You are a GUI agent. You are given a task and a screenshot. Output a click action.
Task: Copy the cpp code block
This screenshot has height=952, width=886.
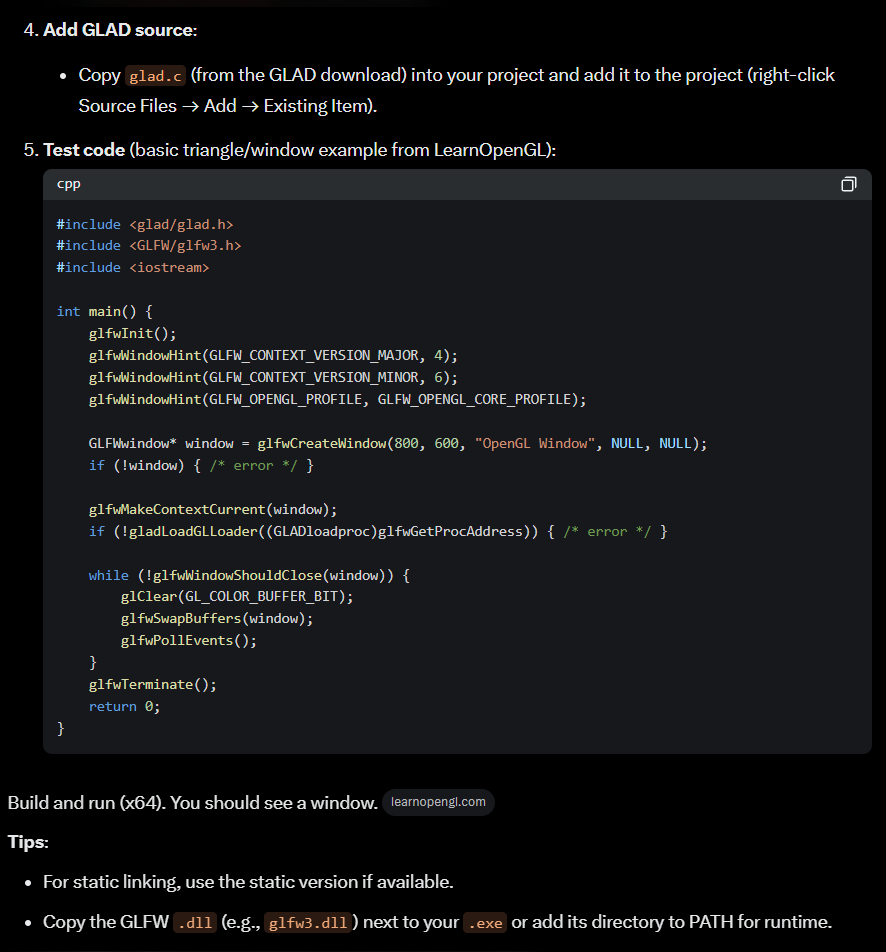pyautogui.click(x=848, y=184)
